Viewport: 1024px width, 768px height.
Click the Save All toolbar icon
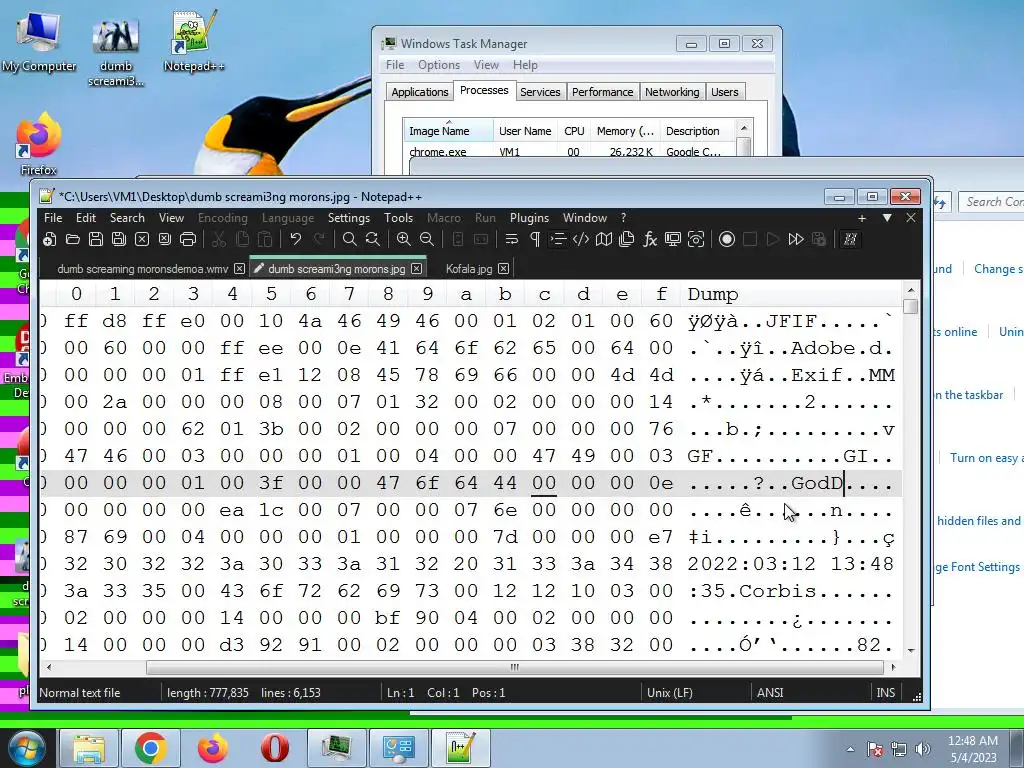point(119,240)
